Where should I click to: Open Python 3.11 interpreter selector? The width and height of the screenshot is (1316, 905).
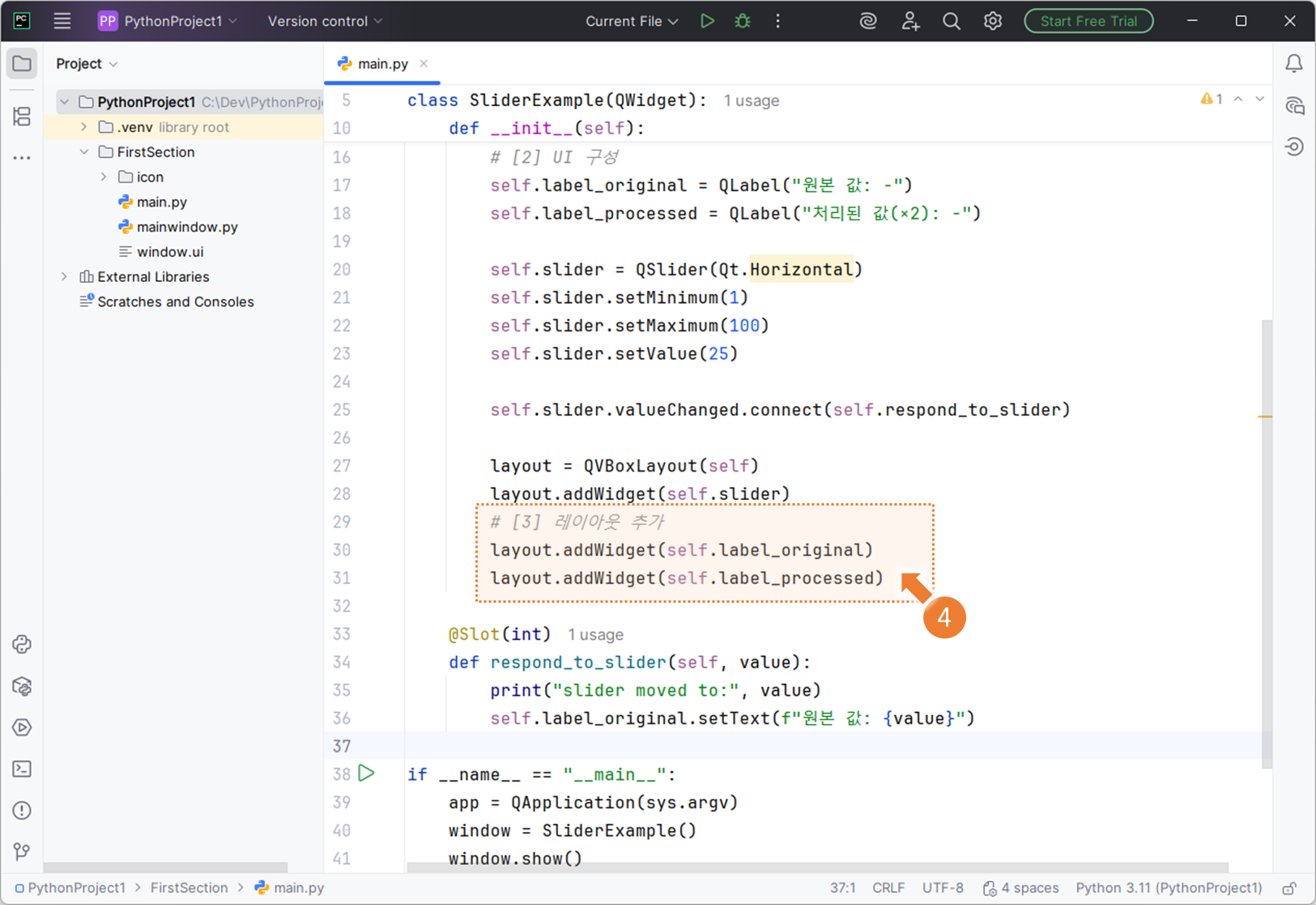pos(1169,888)
